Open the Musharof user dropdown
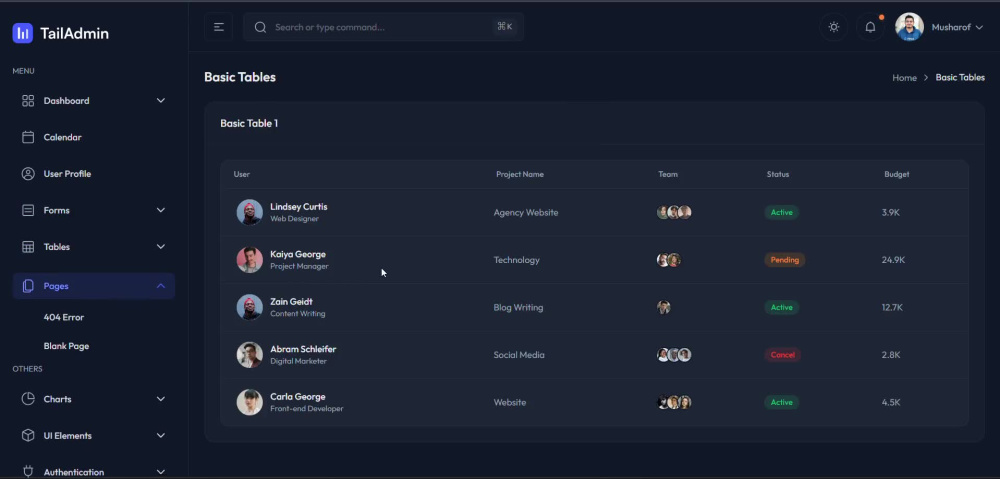Image resolution: width=1000 pixels, height=479 pixels. click(957, 27)
